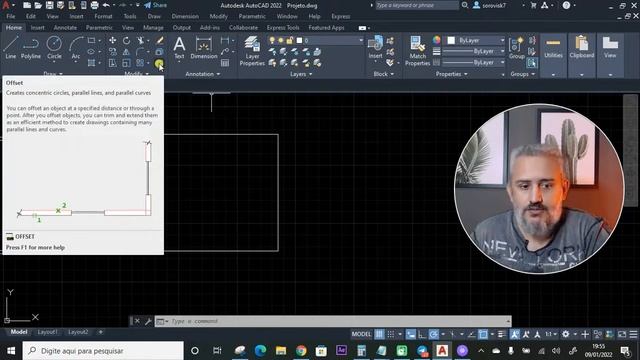The height and width of the screenshot is (360, 640).
Task: Open the Dimension menu
Action: (185, 16)
